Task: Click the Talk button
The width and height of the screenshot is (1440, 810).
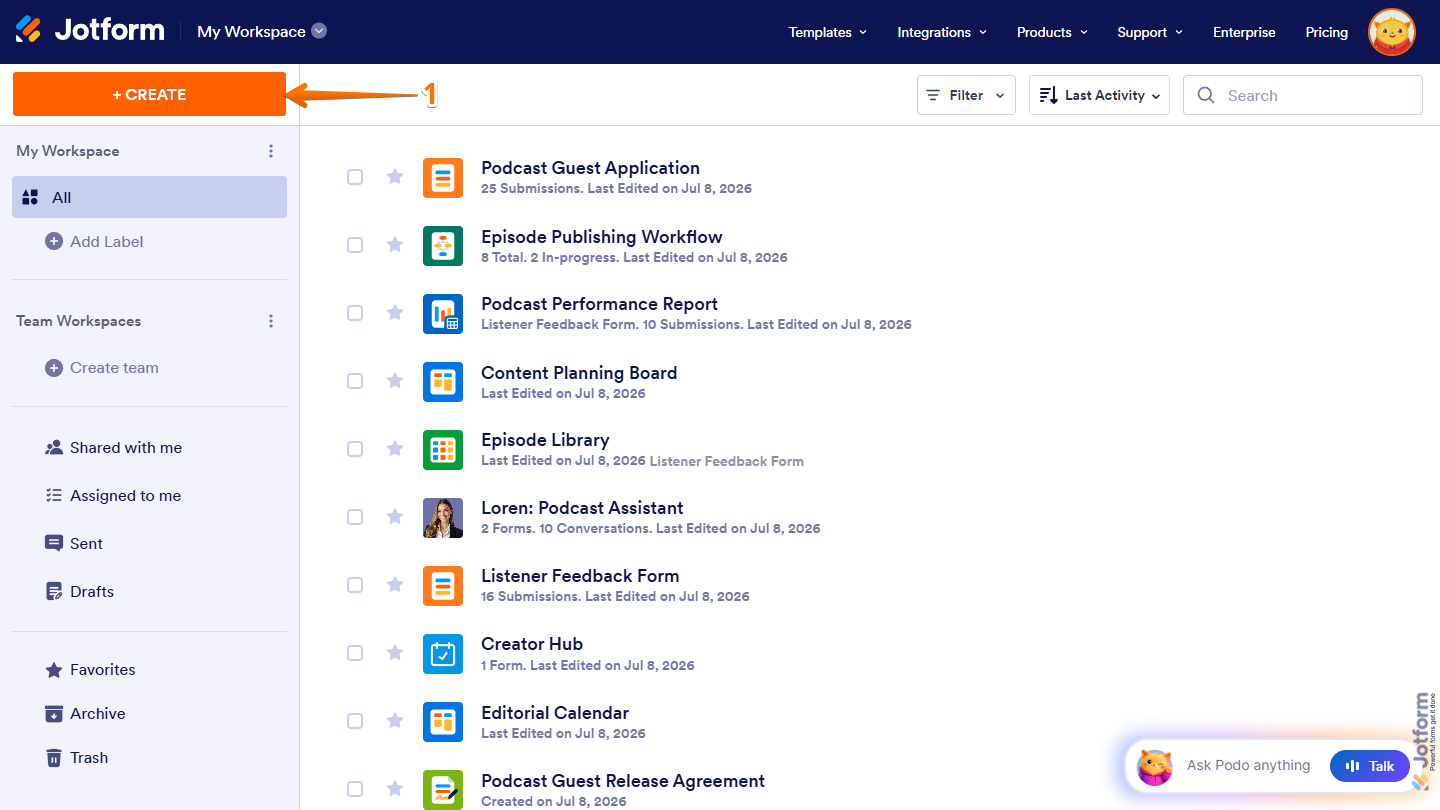Action: 1370,766
